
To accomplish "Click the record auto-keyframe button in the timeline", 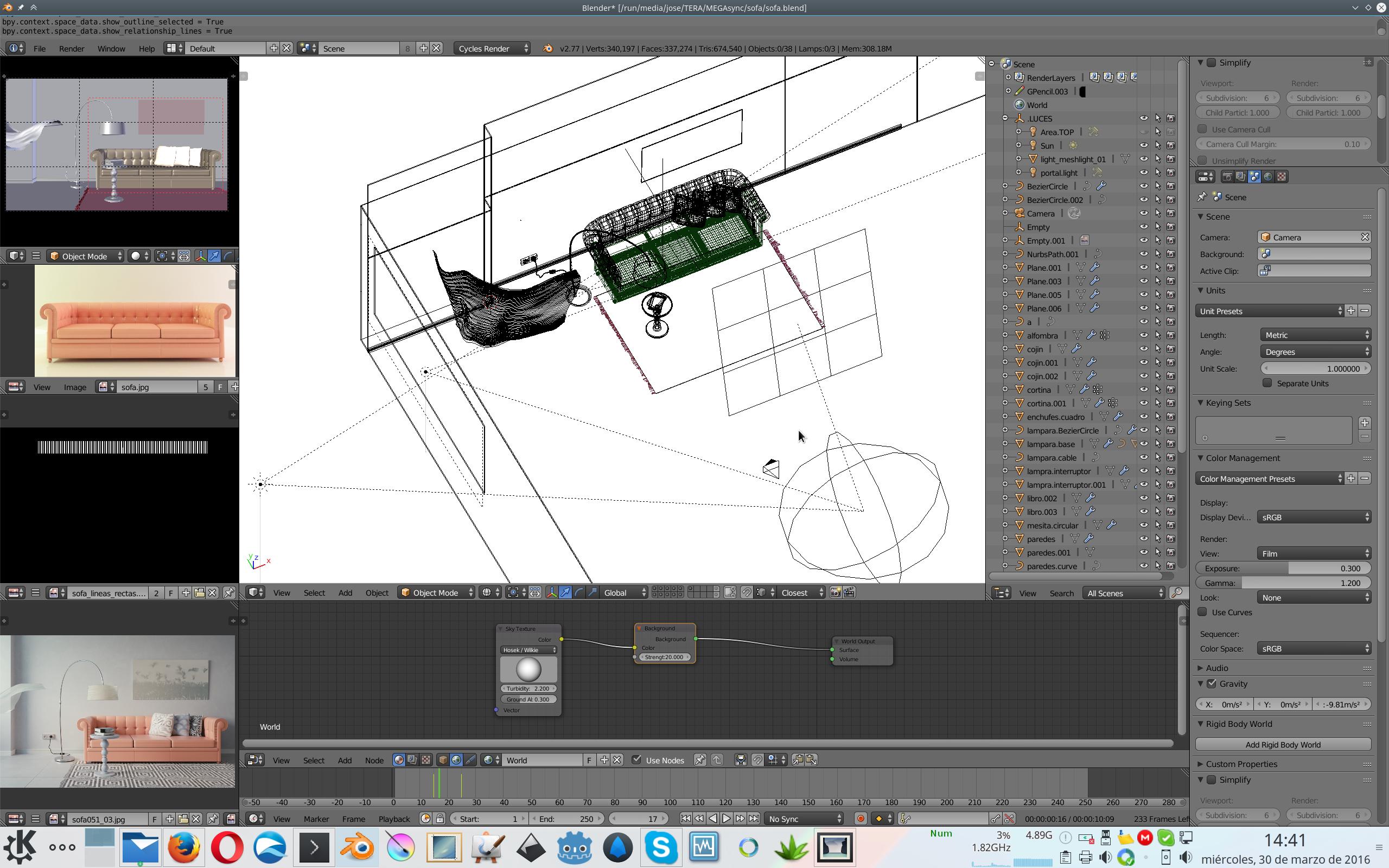I will tap(860, 819).
